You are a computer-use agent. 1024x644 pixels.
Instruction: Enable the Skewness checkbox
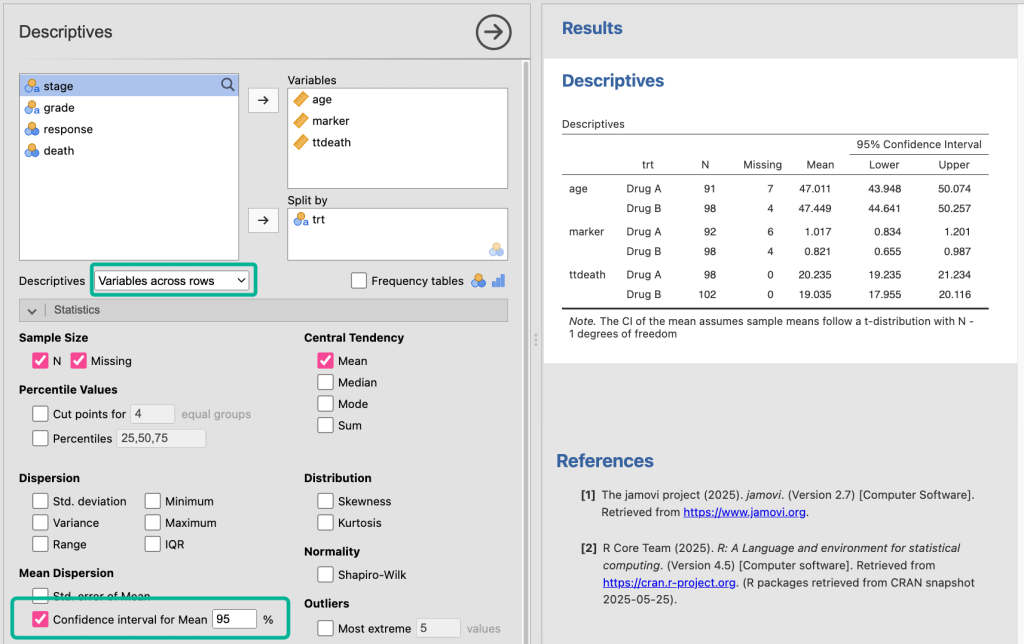coord(325,501)
